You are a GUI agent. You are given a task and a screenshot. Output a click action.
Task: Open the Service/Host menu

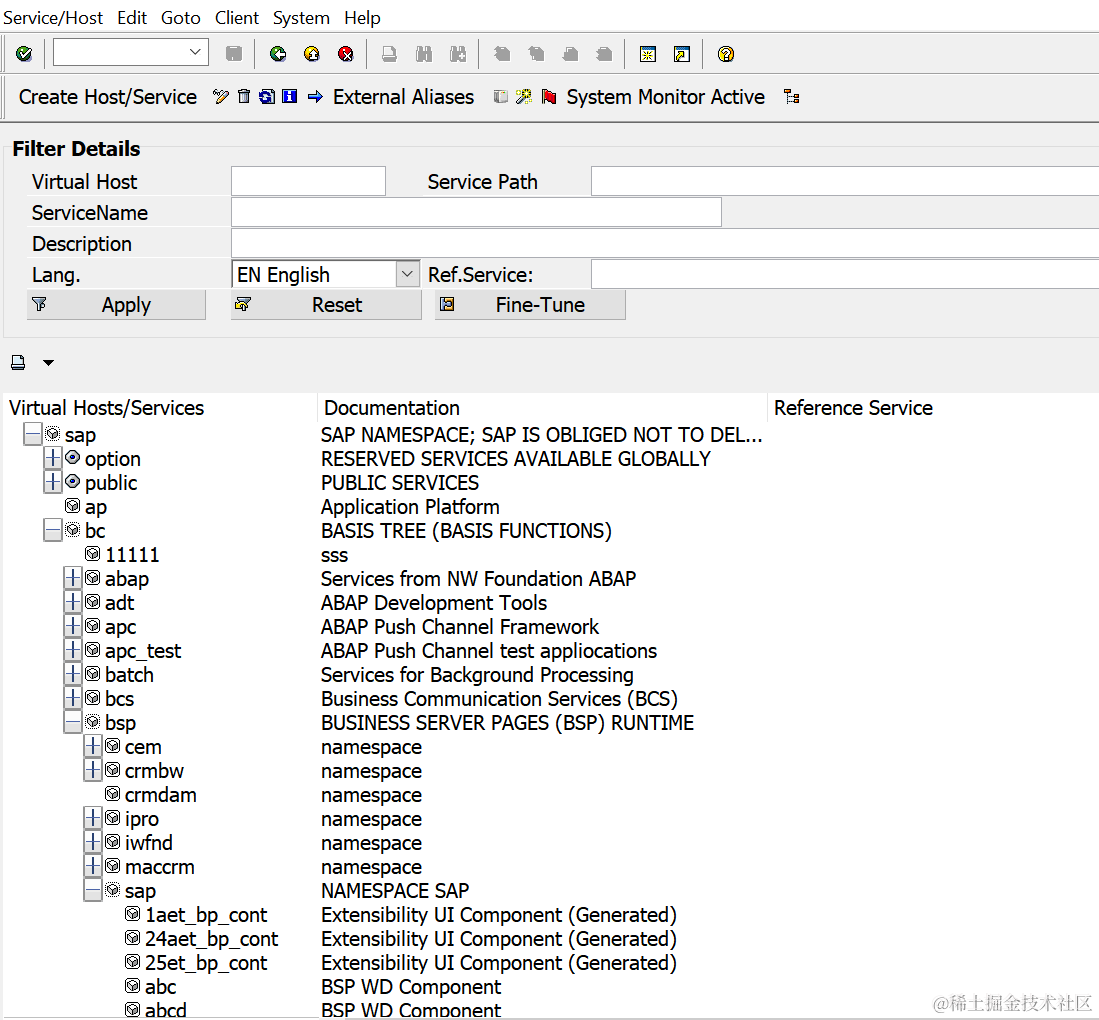(x=53, y=18)
